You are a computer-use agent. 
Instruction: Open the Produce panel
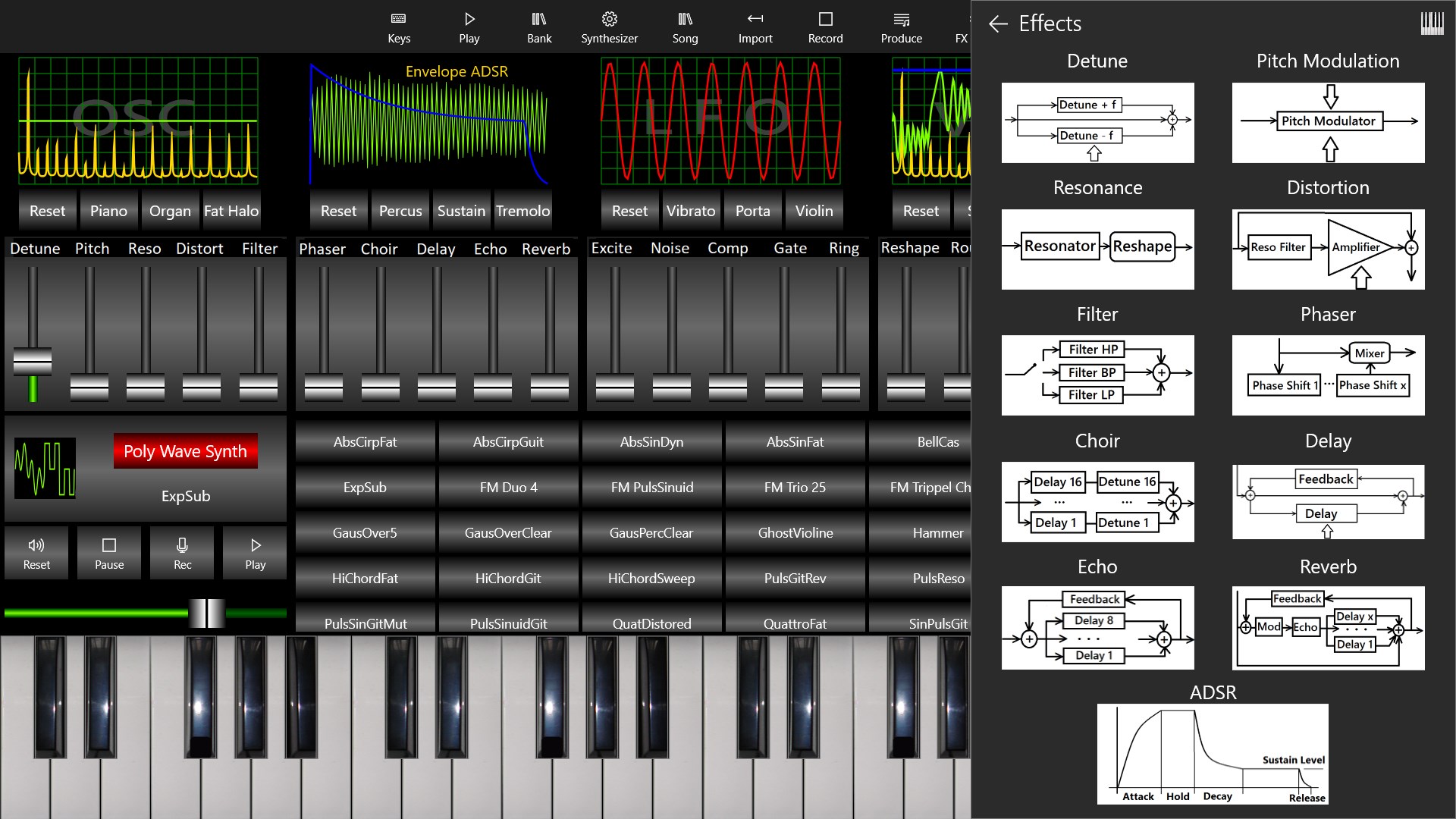click(x=901, y=27)
